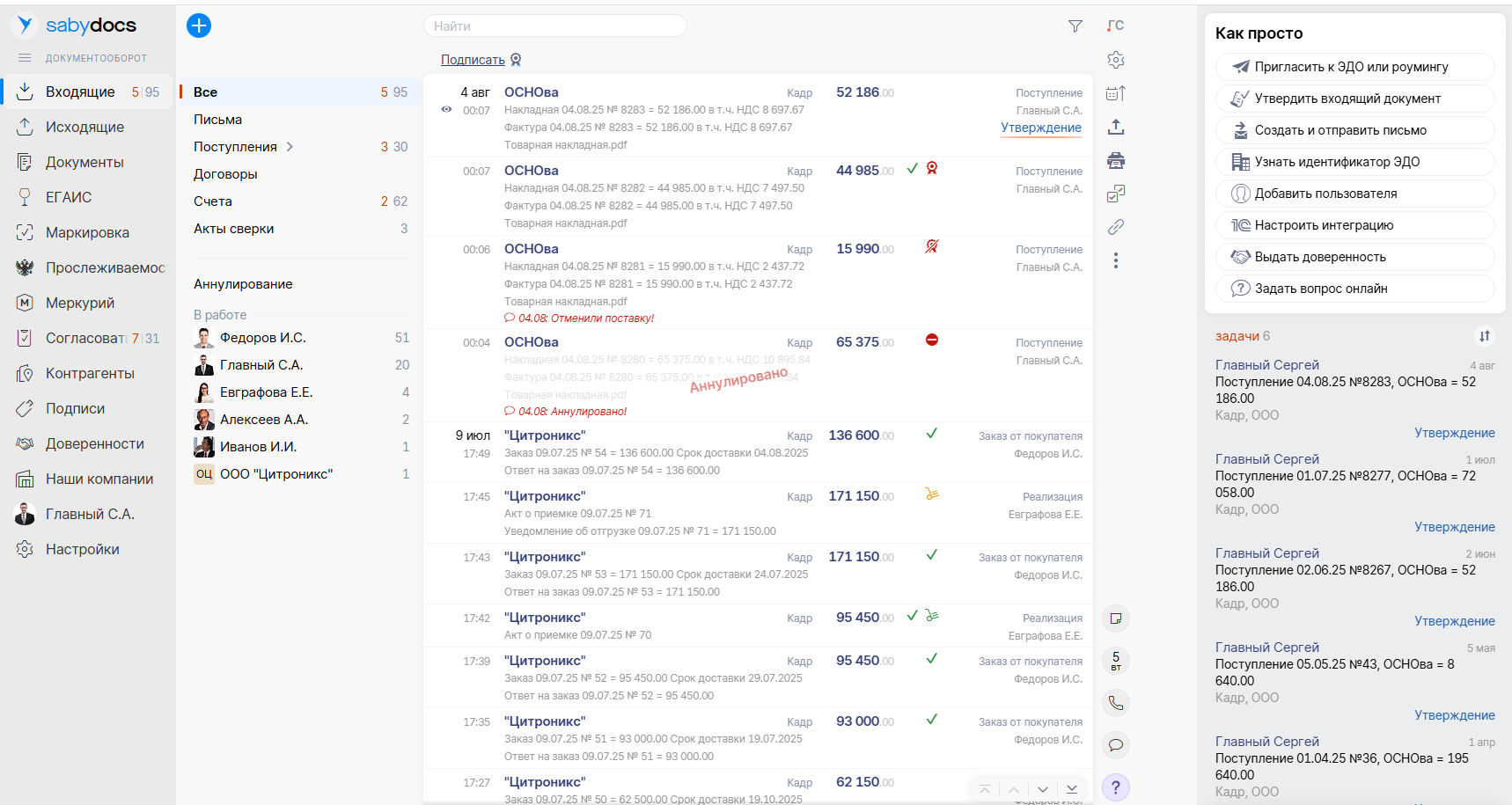Screen dimensions: 1512x805
Task: Toggle task sort order arrows beside задачи
Action: pos(1485,336)
